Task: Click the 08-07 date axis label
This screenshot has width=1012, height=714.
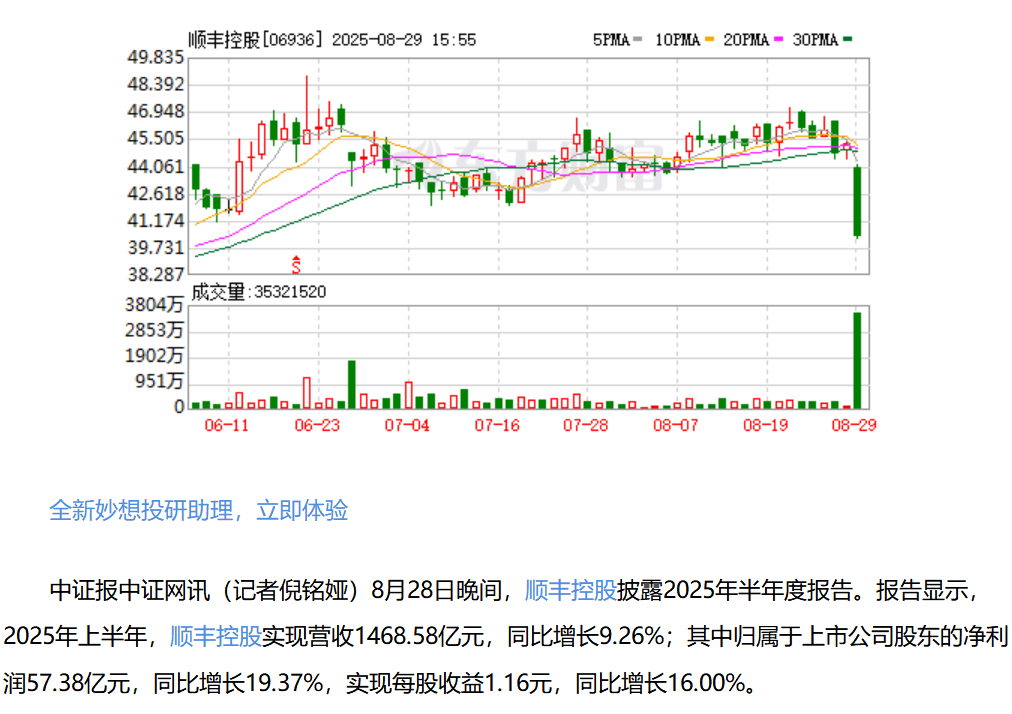Action: pyautogui.click(x=675, y=425)
